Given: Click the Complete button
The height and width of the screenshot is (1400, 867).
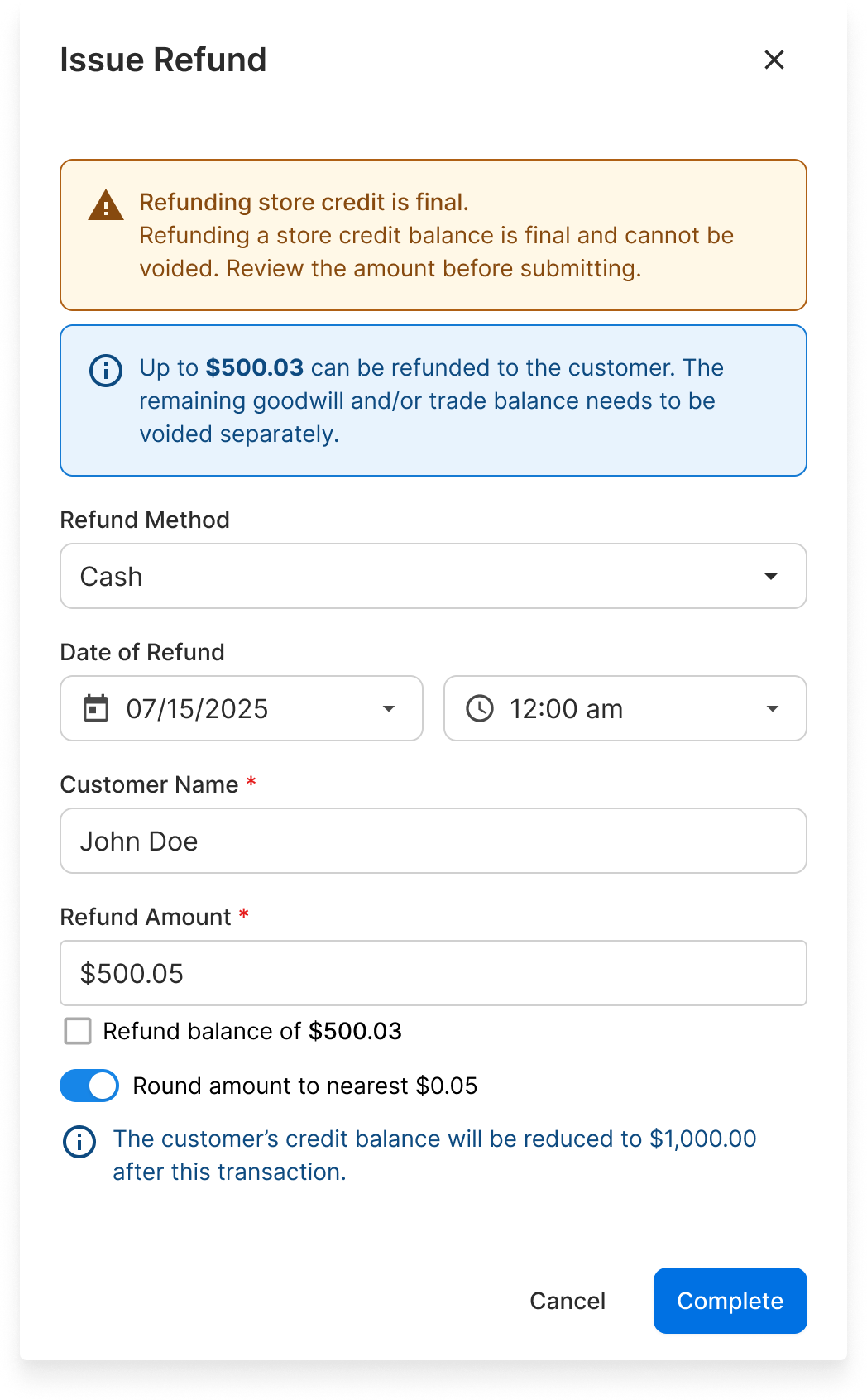Looking at the screenshot, I should [x=730, y=1301].
